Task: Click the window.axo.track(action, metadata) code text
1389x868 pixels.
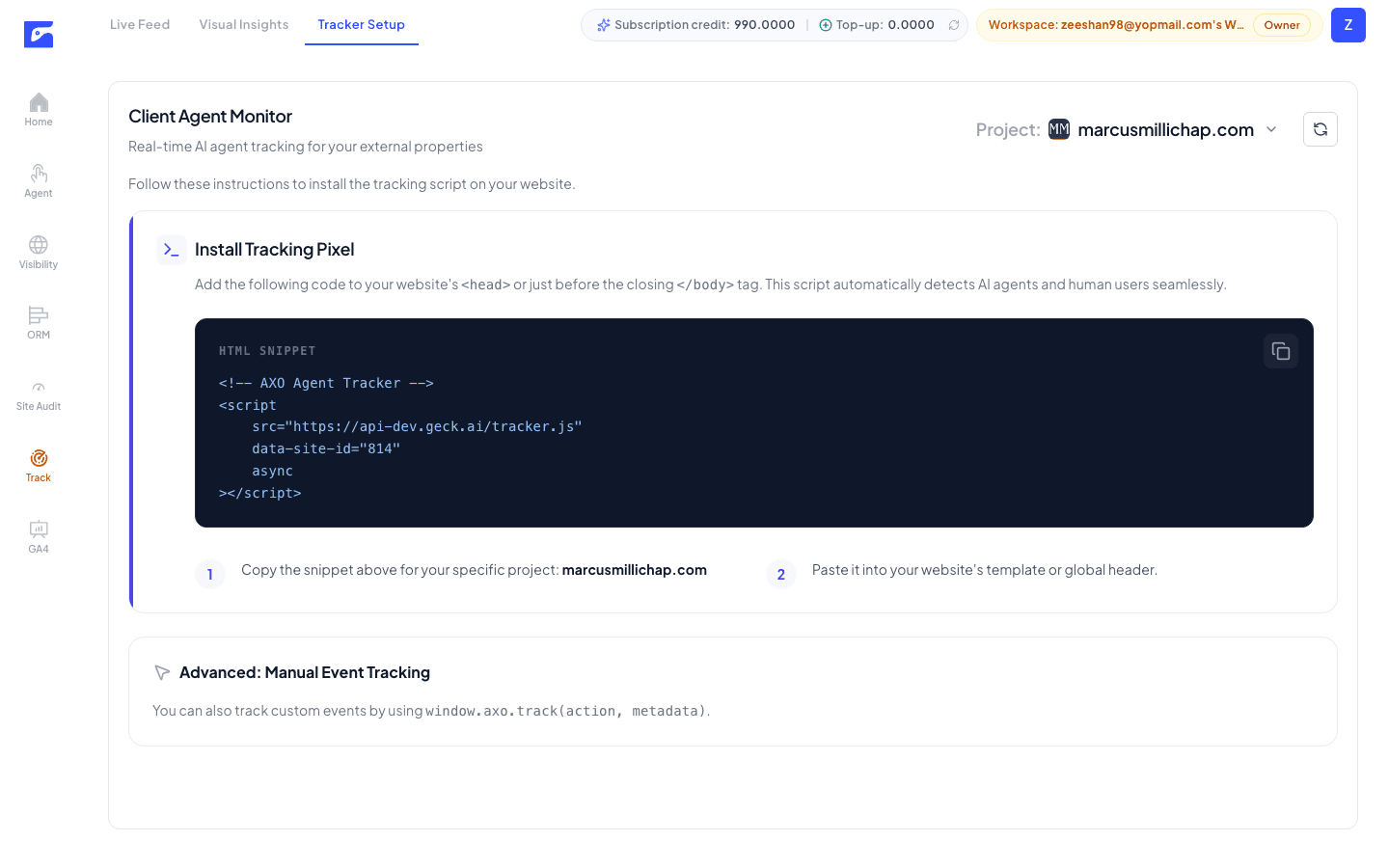Action: [566, 711]
